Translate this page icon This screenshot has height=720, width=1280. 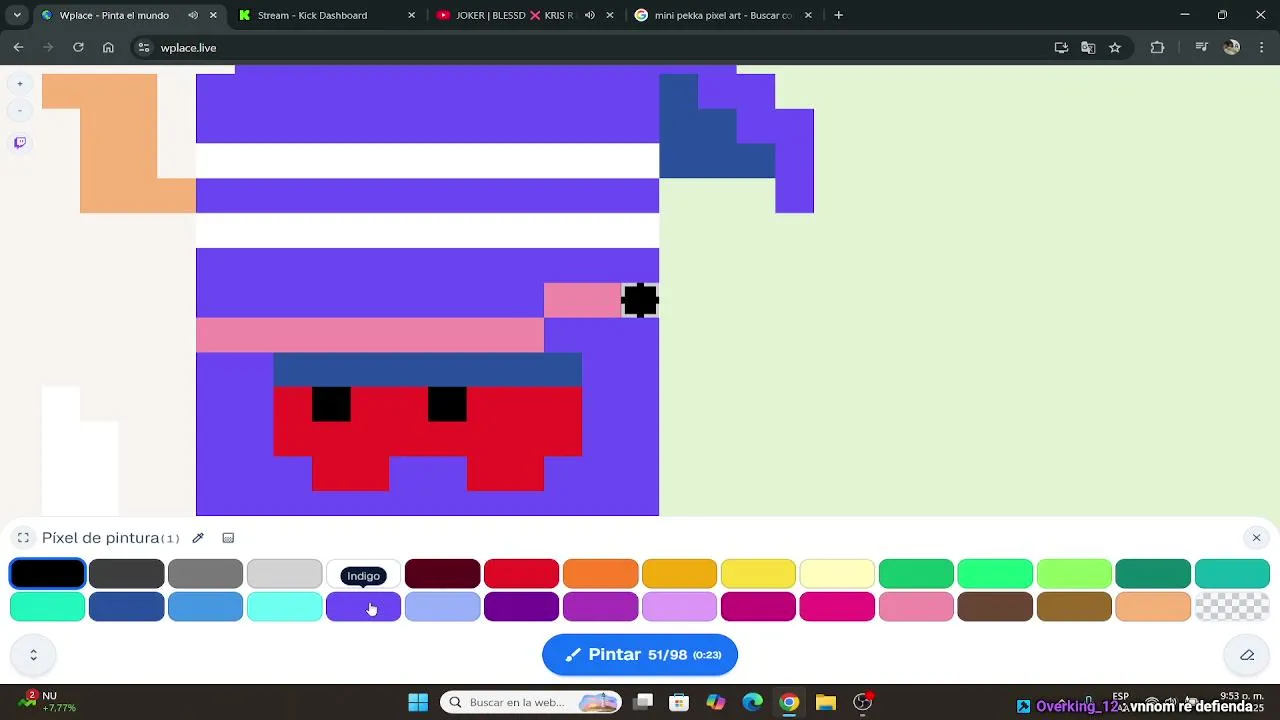coord(1088,47)
